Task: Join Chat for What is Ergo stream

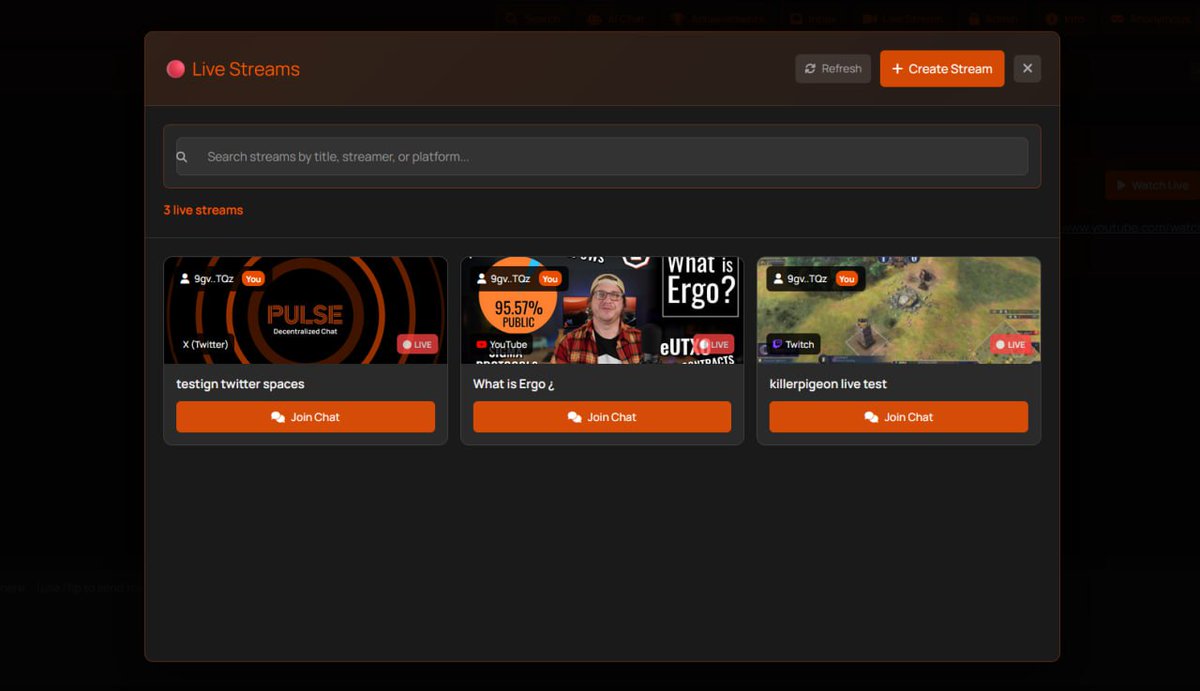Action: (602, 417)
